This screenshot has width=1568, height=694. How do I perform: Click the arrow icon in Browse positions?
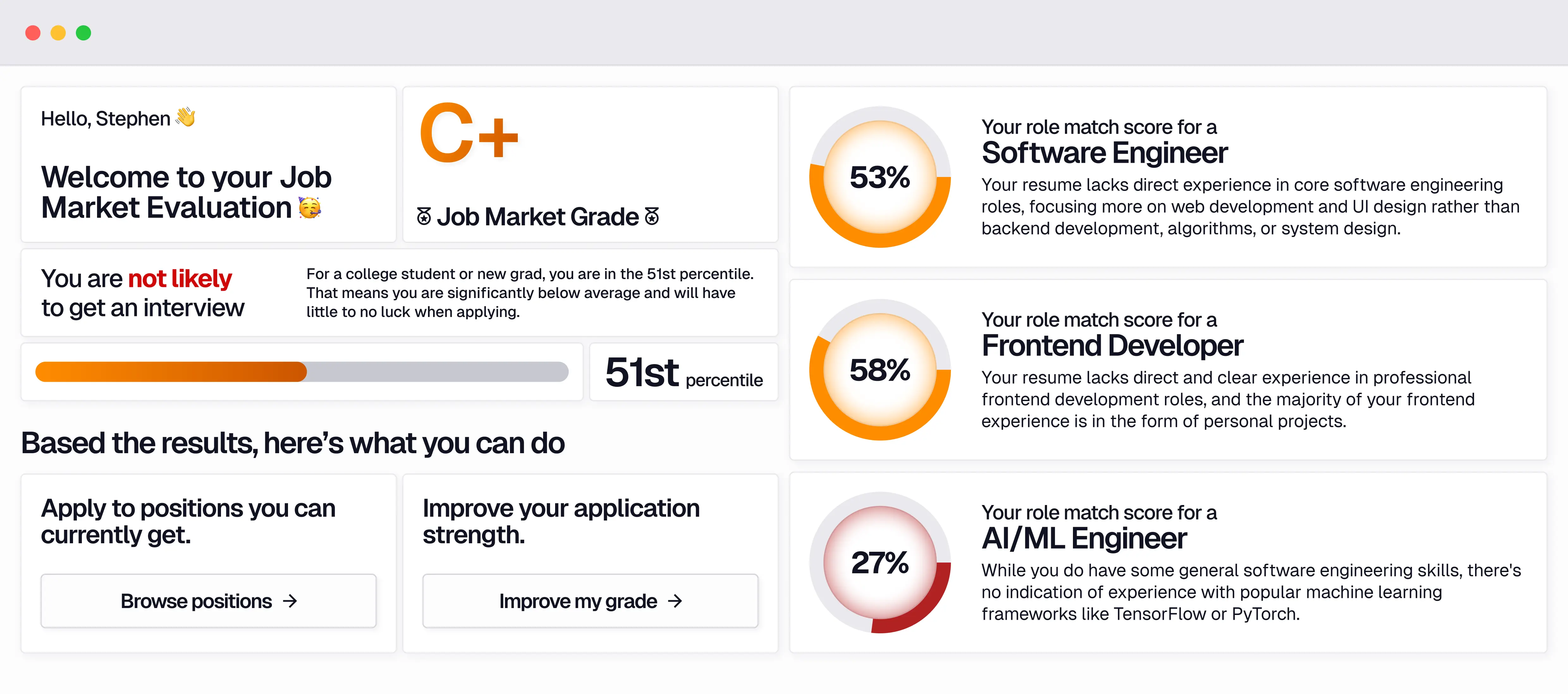(290, 601)
